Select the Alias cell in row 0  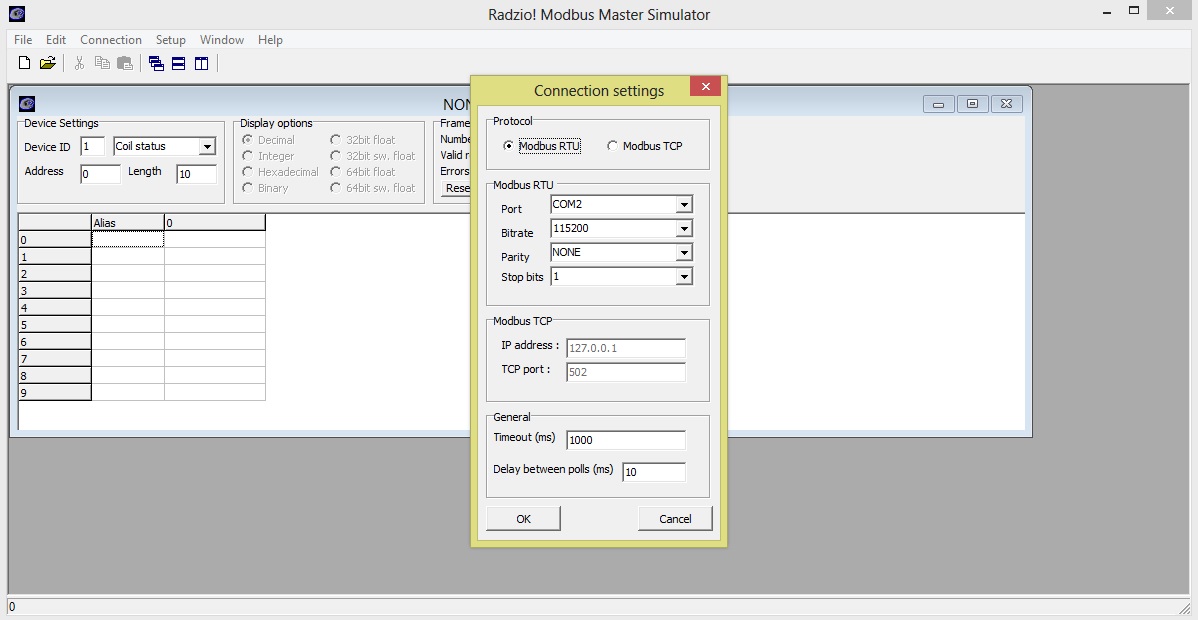128,239
